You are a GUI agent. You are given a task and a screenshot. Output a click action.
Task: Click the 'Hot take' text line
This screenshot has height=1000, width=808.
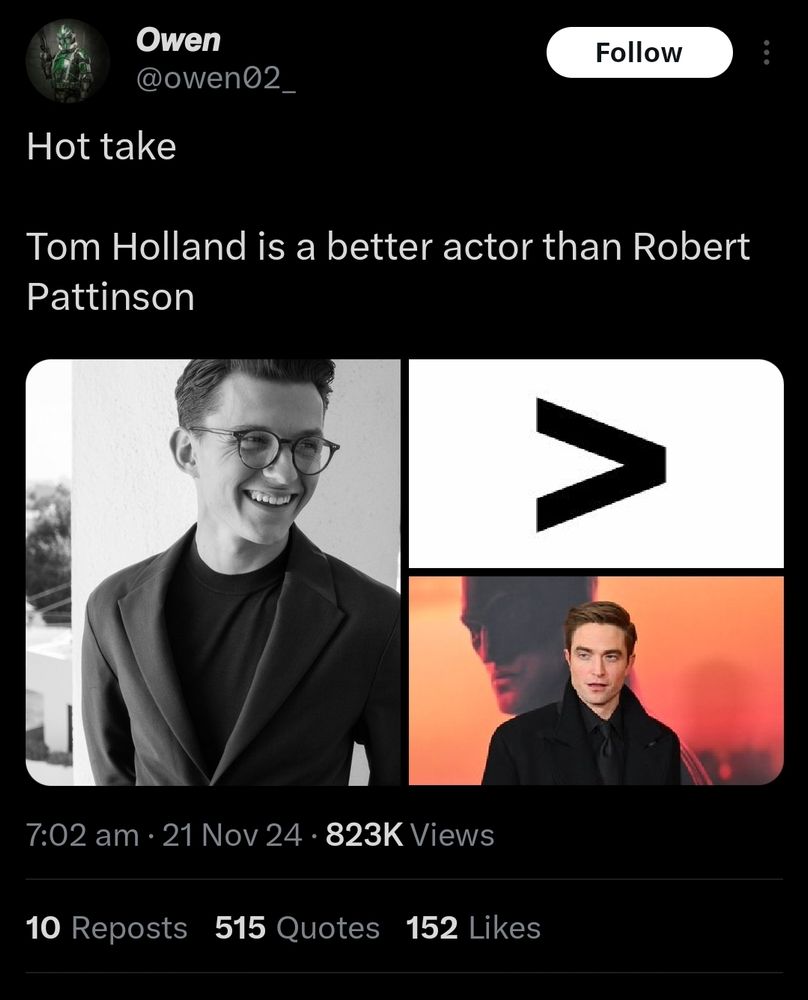click(101, 147)
